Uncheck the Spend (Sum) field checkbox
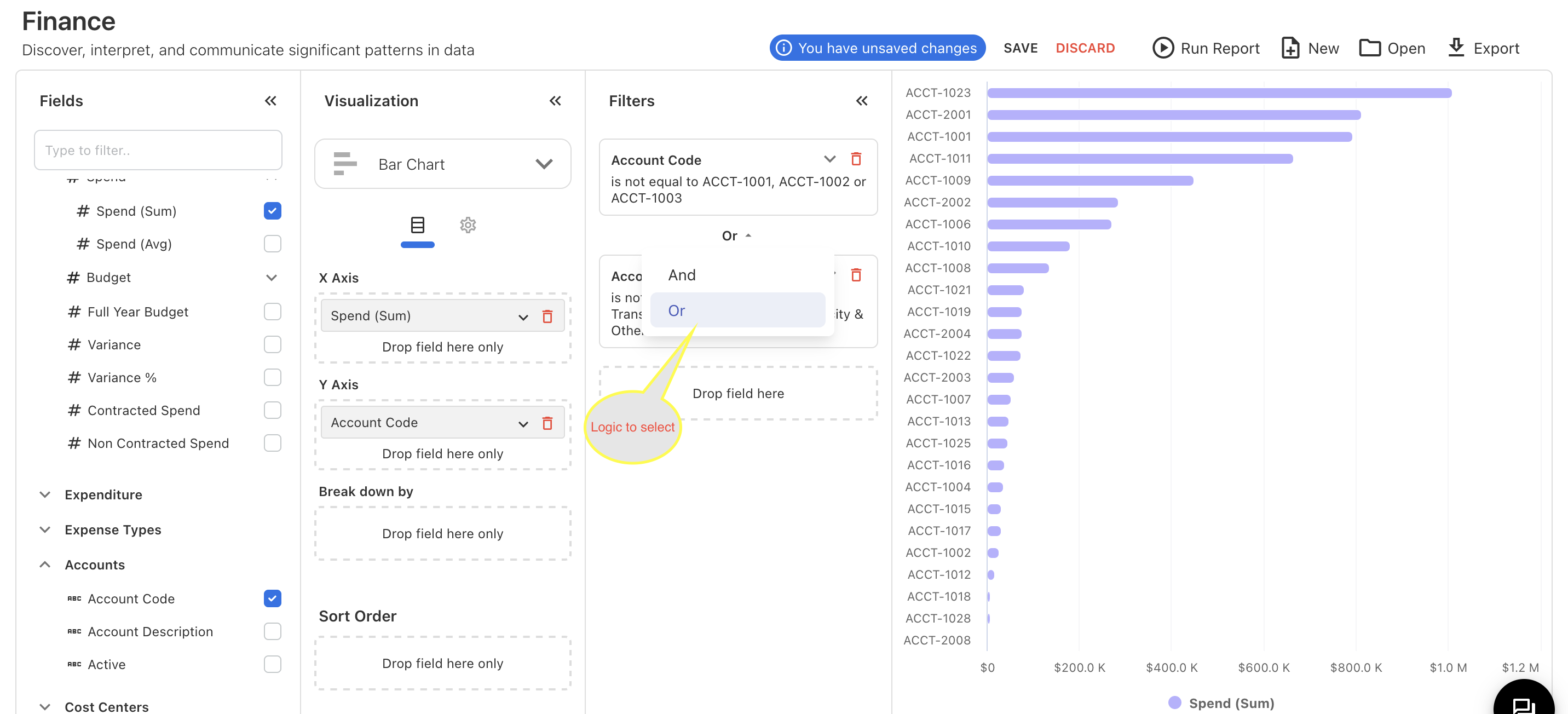The width and height of the screenshot is (1568, 714). 272,211
